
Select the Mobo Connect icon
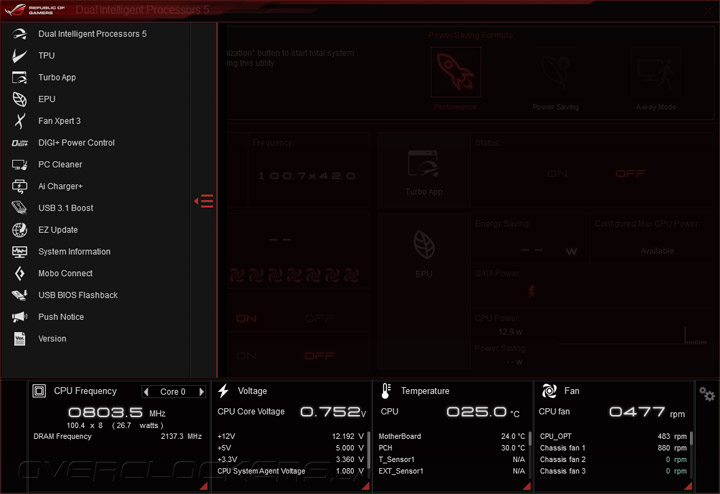tap(19, 273)
